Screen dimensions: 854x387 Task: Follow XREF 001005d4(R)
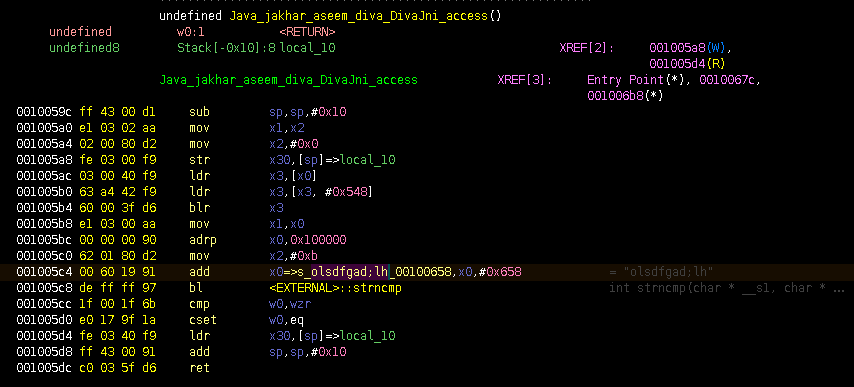687,64
